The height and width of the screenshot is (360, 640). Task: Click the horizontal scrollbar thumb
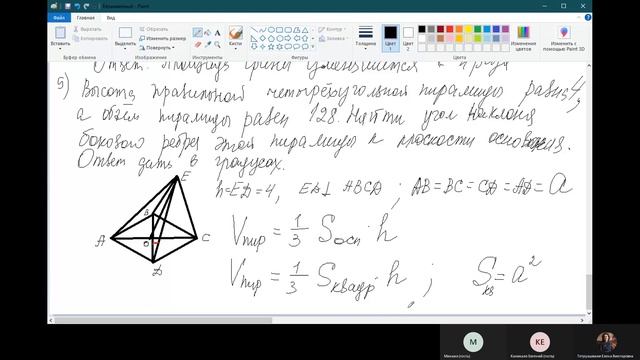[163, 320]
